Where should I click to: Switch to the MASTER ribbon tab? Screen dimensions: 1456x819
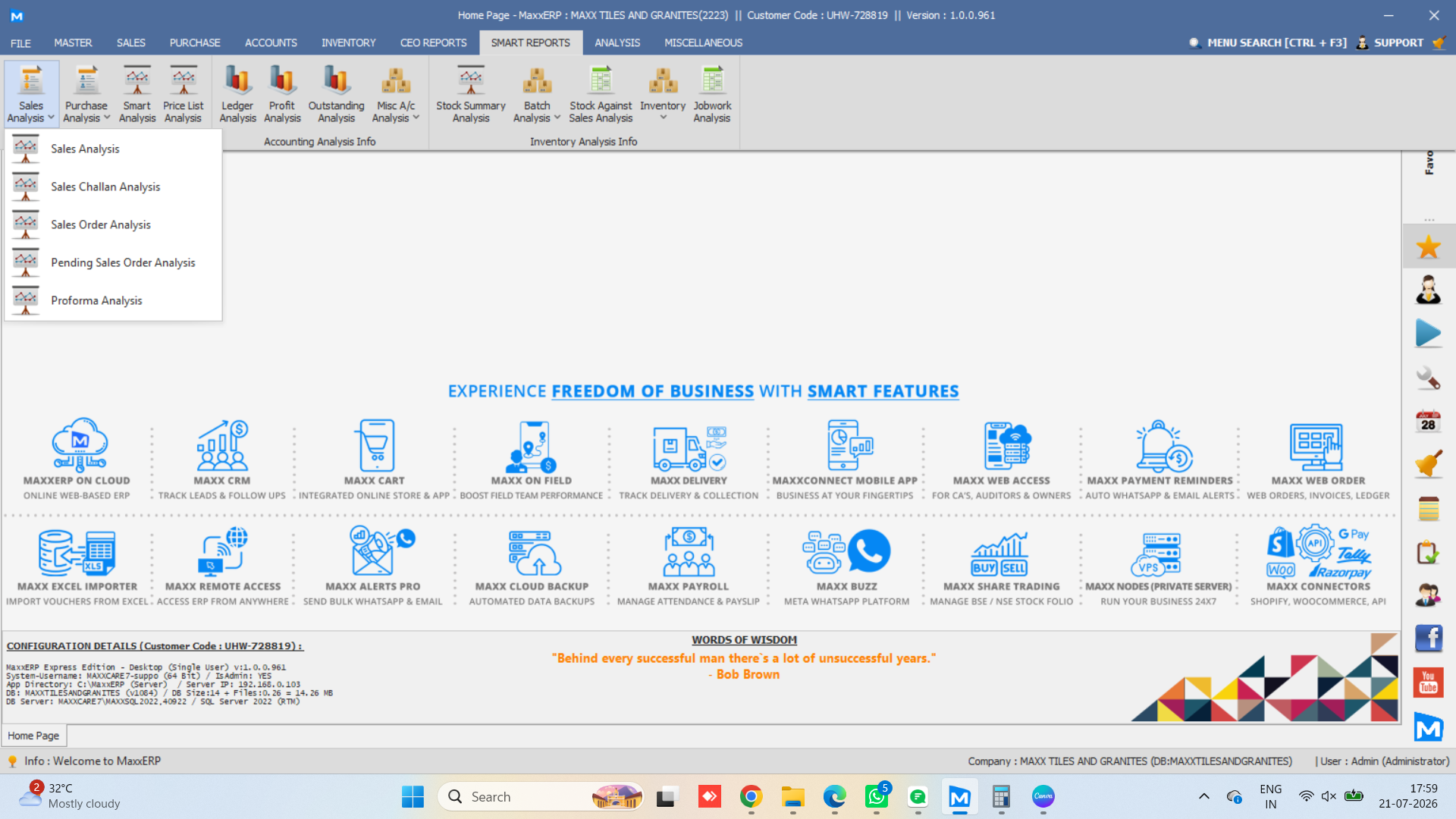click(73, 43)
